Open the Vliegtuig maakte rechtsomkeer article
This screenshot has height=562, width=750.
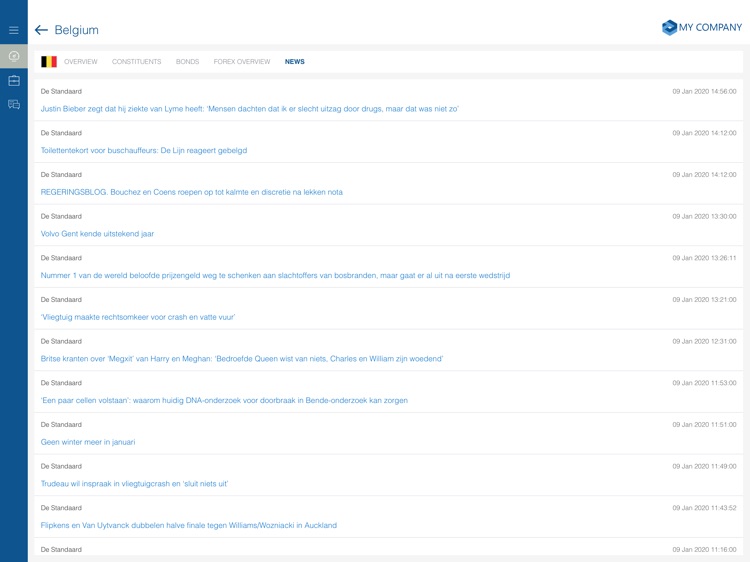(138, 317)
